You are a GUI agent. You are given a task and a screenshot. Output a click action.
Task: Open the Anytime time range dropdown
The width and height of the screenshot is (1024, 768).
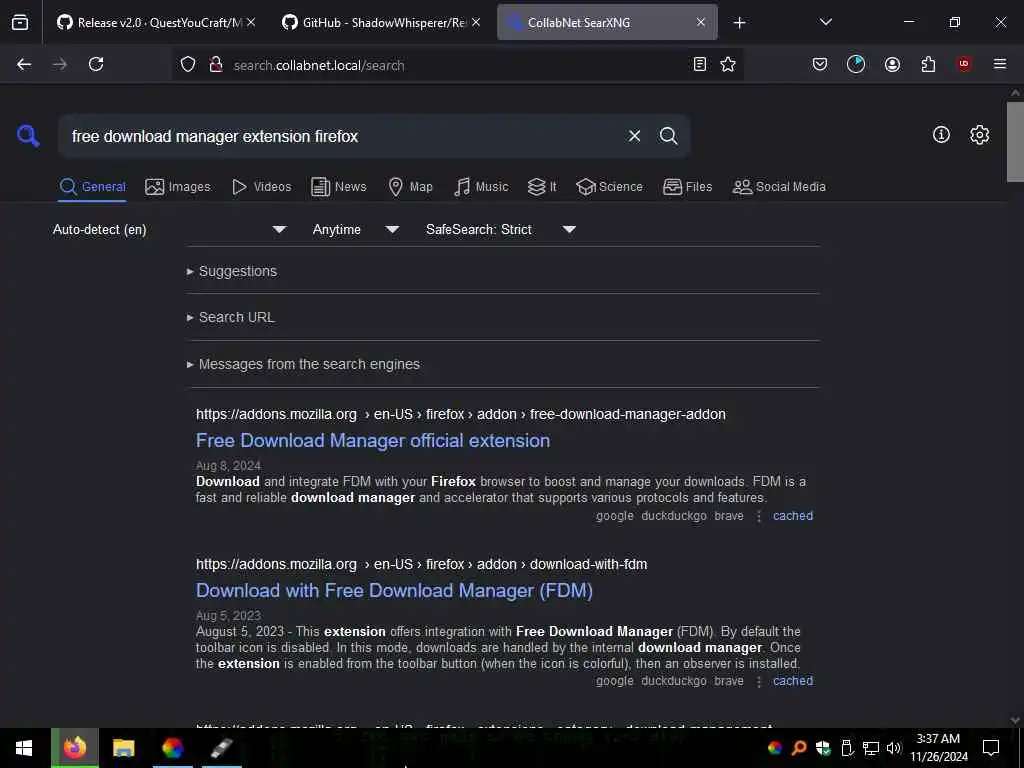(x=356, y=229)
